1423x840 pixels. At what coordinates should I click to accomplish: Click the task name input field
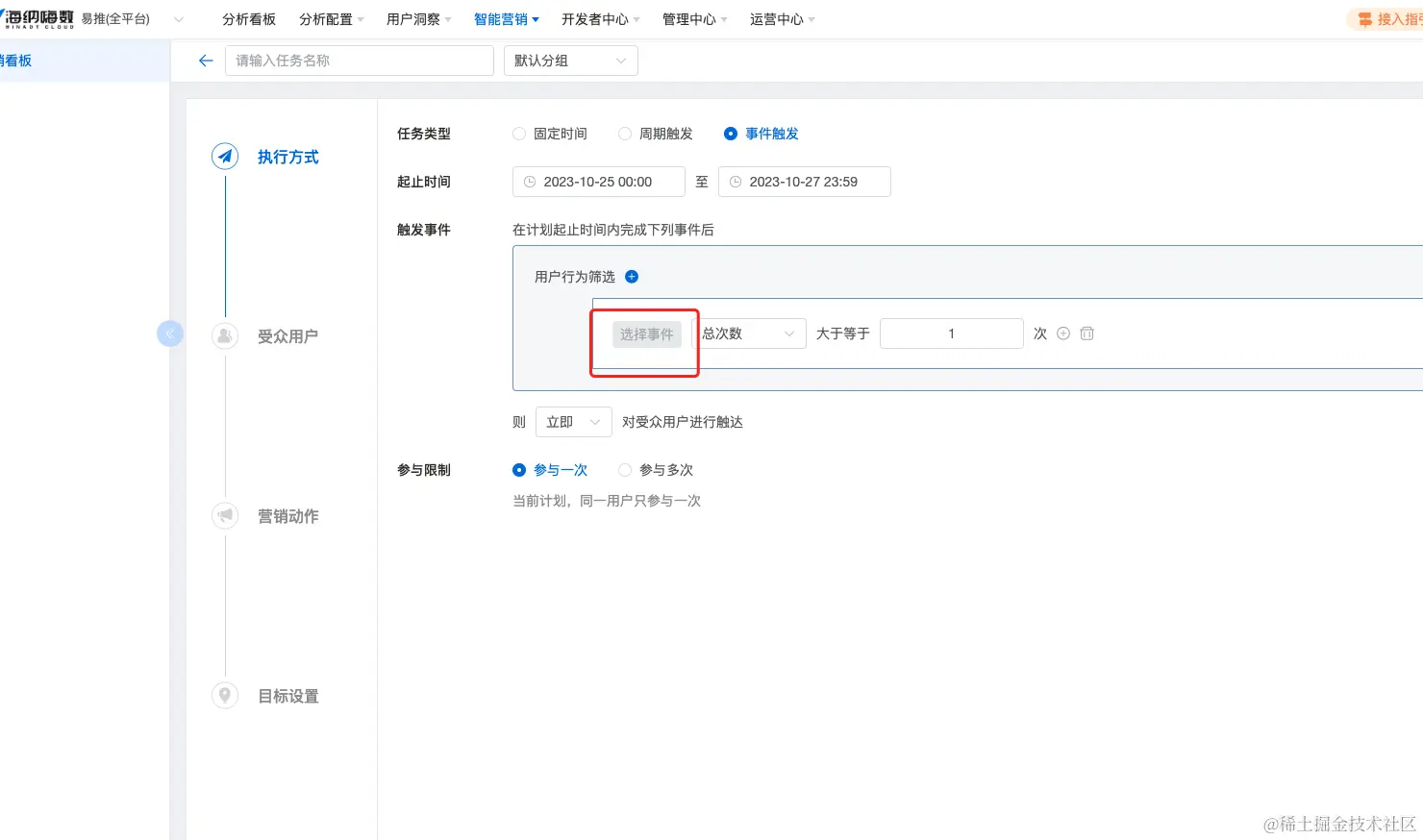pos(360,61)
